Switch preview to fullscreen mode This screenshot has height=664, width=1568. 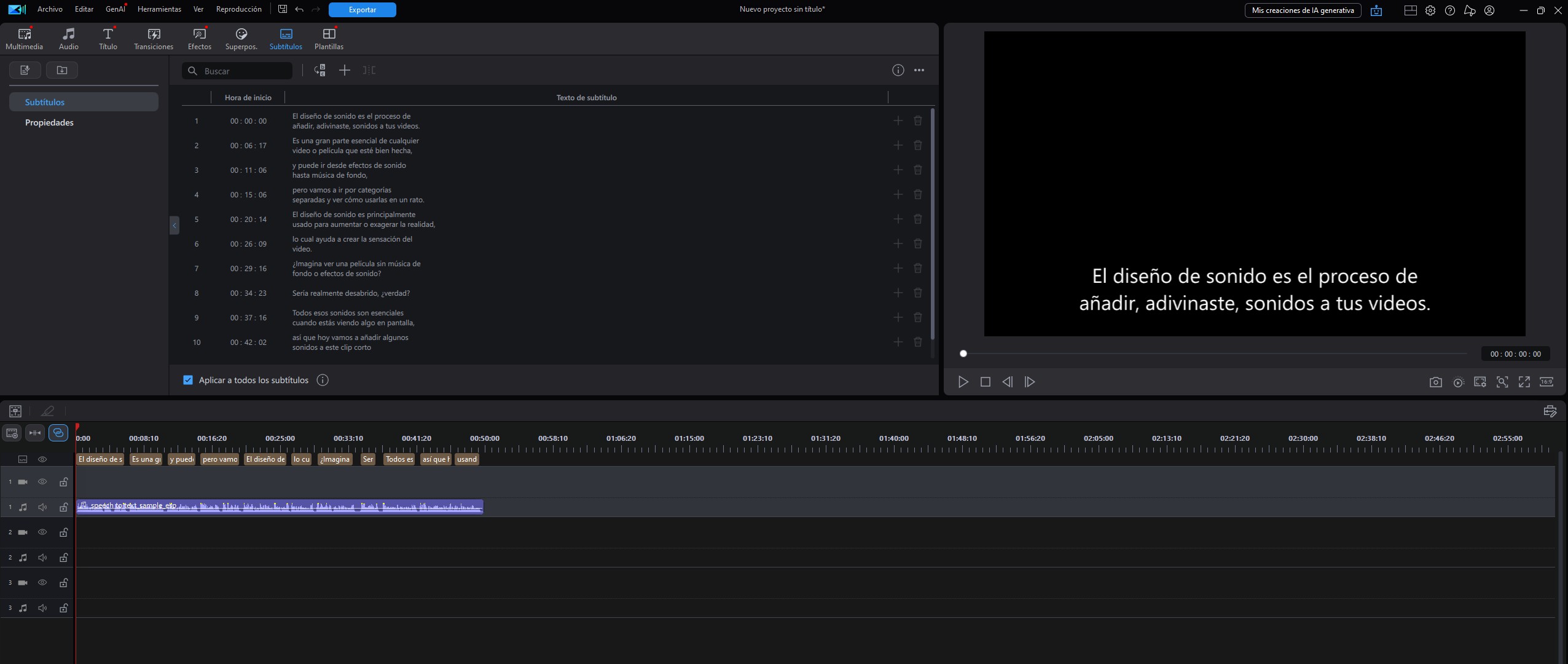pyautogui.click(x=1525, y=382)
